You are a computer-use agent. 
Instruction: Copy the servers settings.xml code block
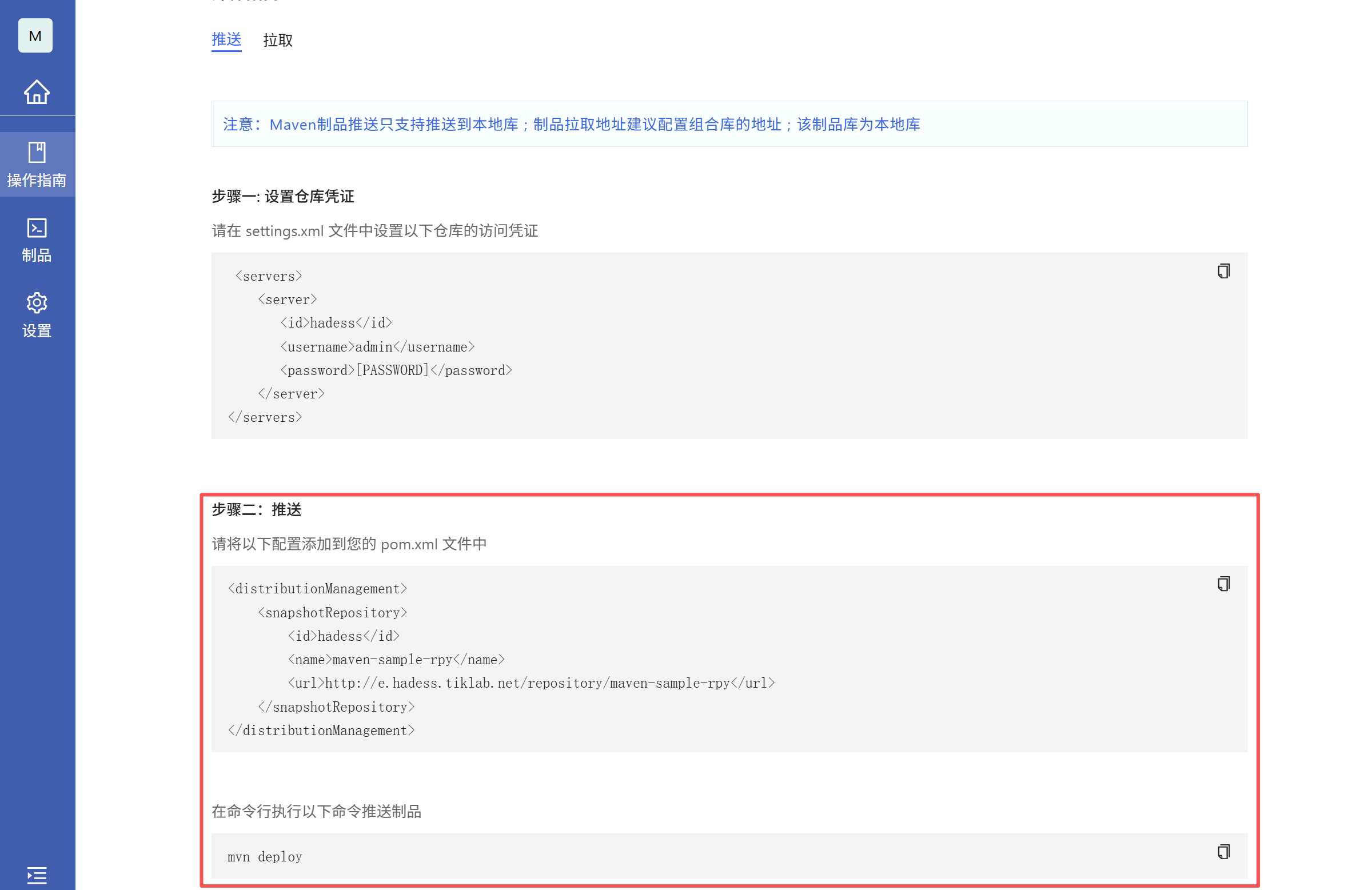pyautogui.click(x=1223, y=271)
